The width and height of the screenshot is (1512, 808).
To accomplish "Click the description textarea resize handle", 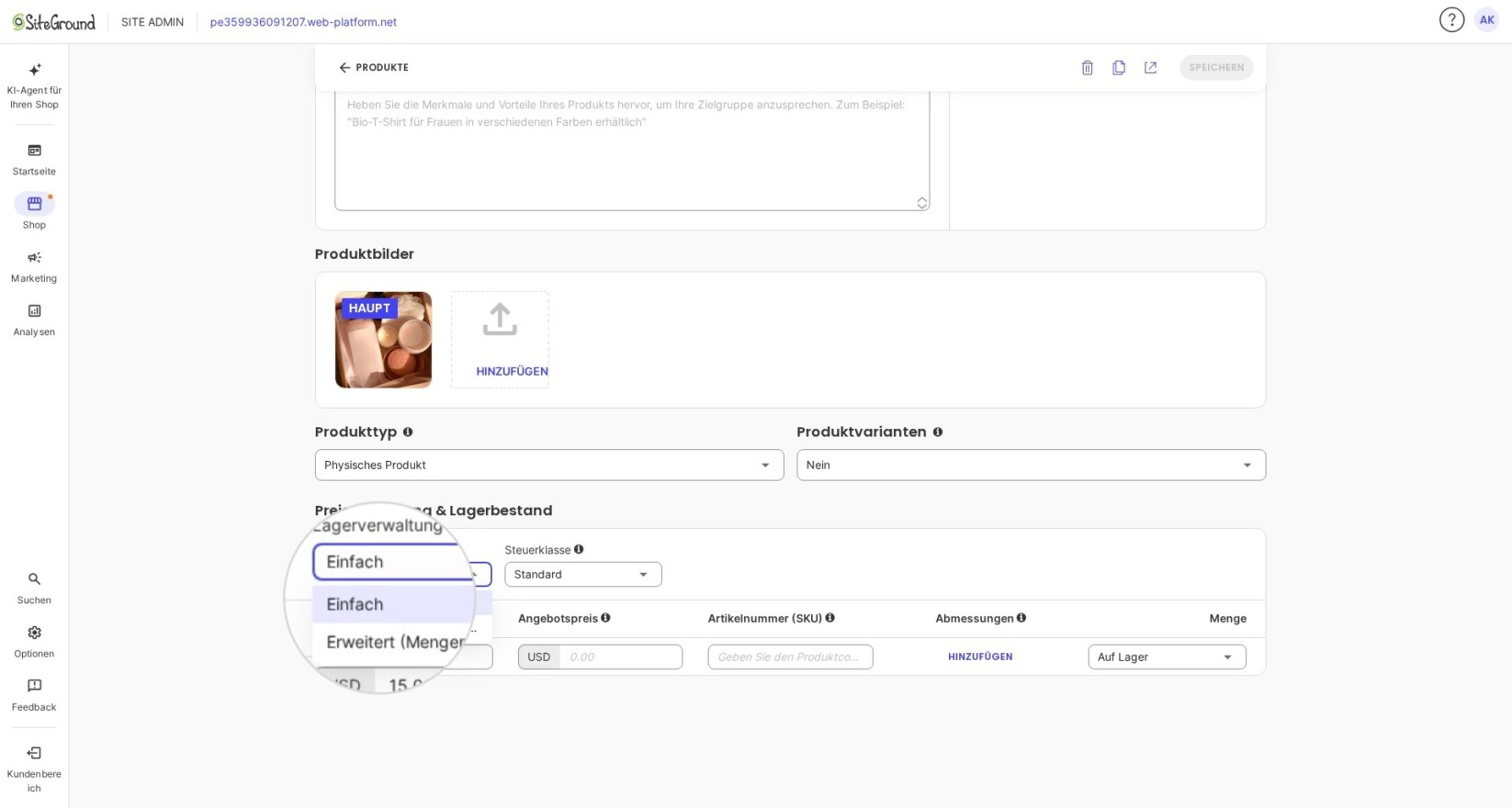I will pyautogui.click(x=921, y=203).
